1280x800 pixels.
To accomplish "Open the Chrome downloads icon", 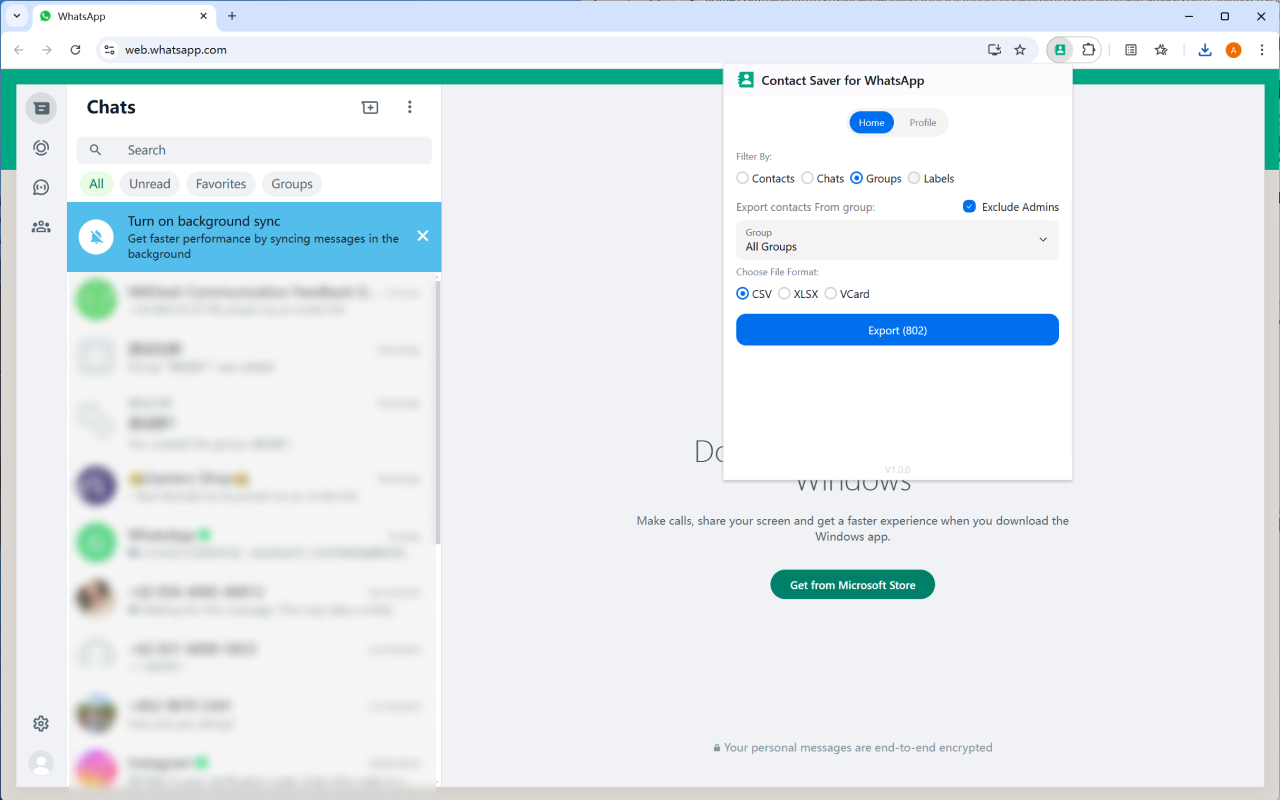I will (1205, 50).
